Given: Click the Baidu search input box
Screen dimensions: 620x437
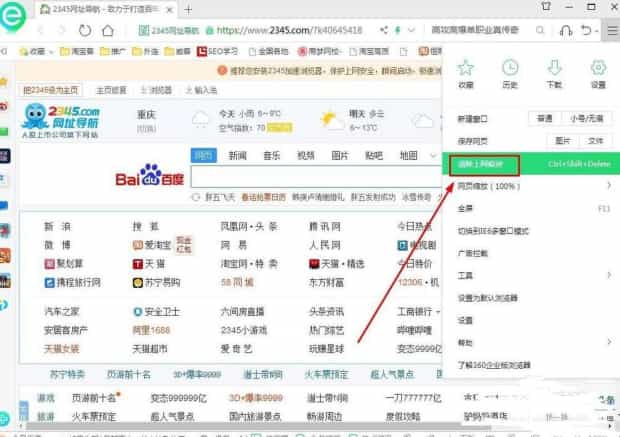Looking at the screenshot, I should tap(316, 176).
